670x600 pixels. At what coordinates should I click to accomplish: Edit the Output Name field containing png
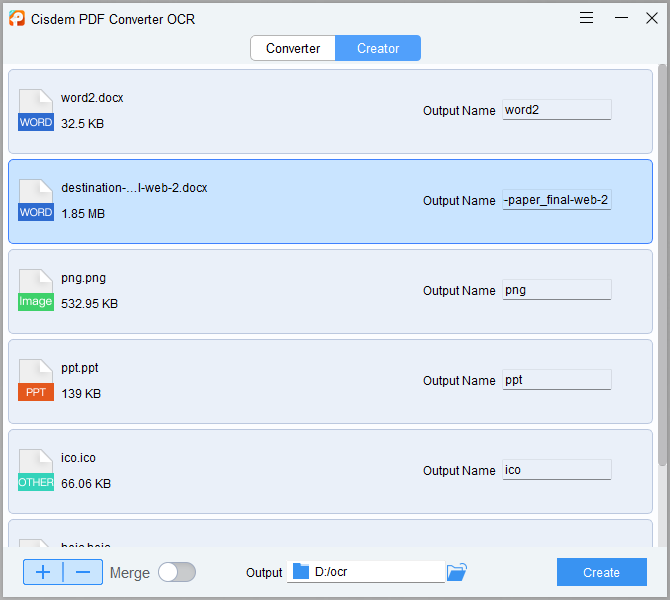click(x=557, y=290)
